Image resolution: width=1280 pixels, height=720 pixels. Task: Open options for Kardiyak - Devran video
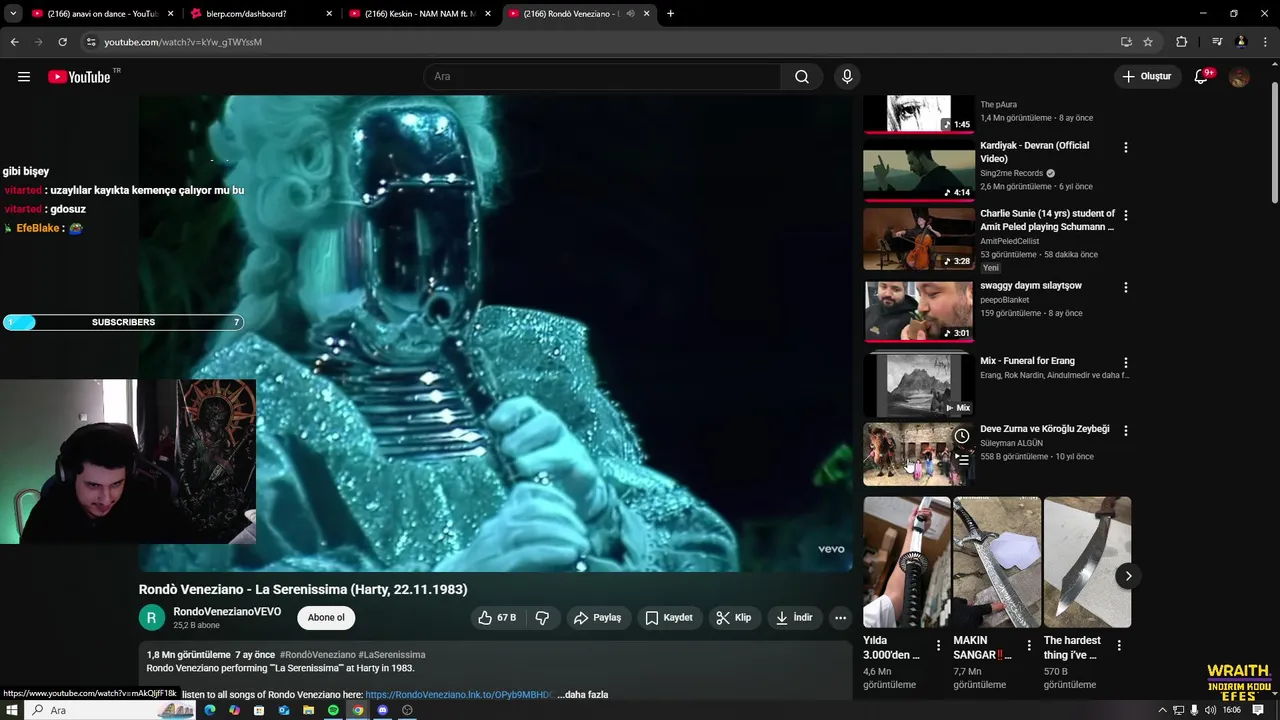point(1126,147)
